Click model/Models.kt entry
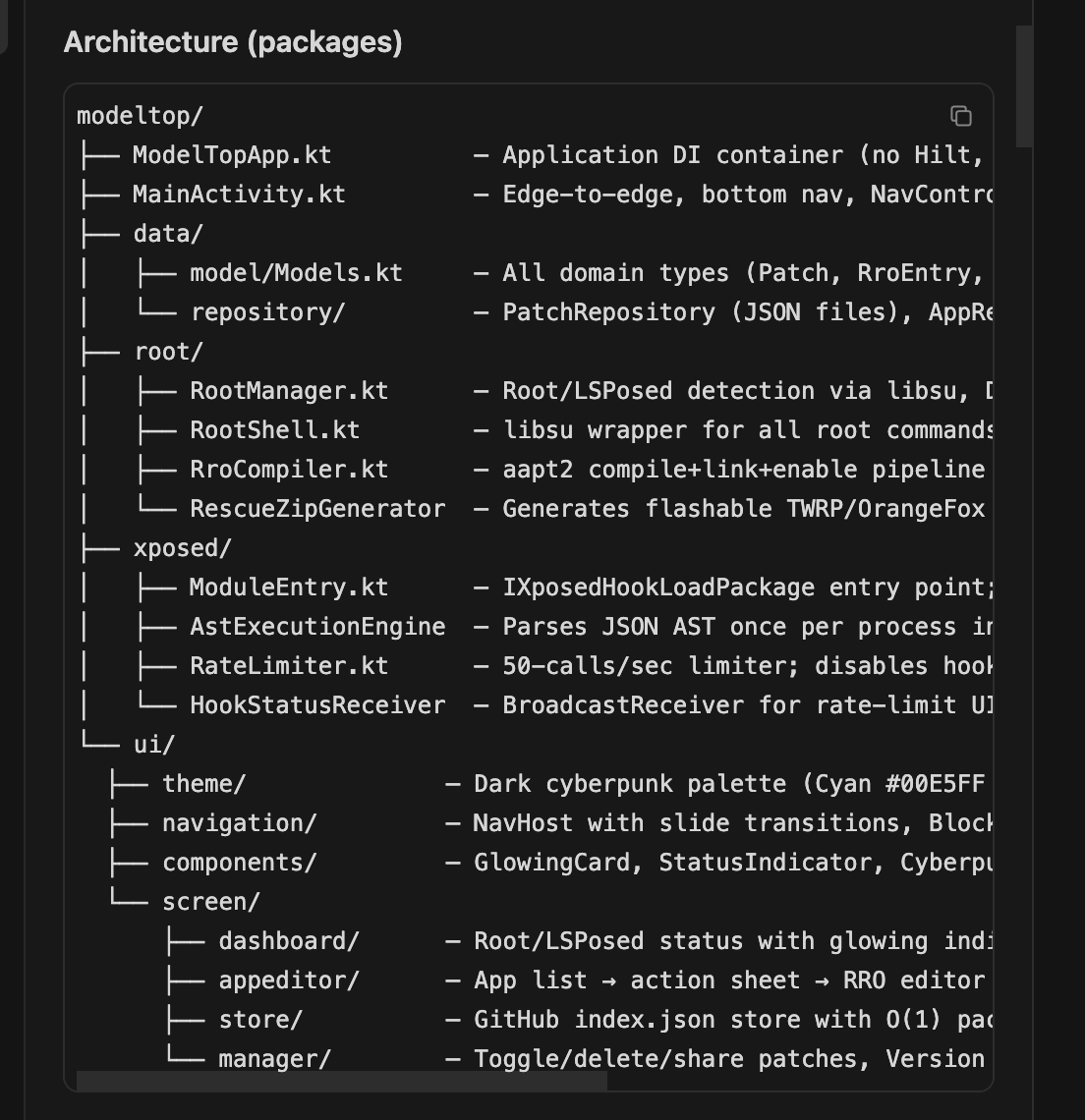Screen dimensions: 1085x1120 (x=296, y=273)
